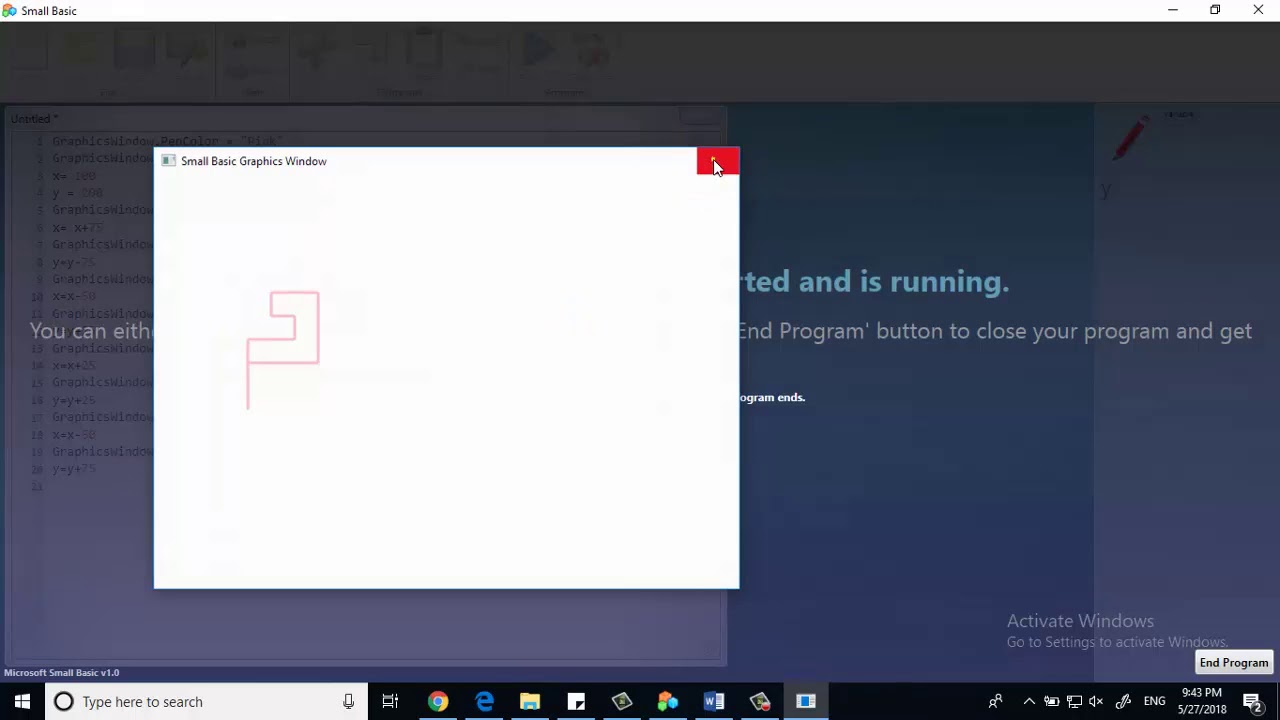This screenshot has width=1280, height=720.
Task: Open Google Chrome from the taskbar
Action: pyautogui.click(x=438, y=702)
